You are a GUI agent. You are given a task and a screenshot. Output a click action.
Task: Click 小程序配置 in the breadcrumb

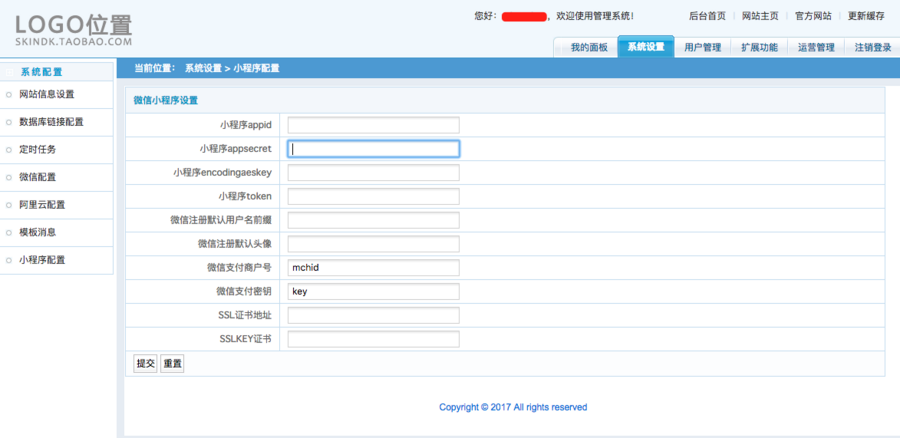pyautogui.click(x=256, y=68)
